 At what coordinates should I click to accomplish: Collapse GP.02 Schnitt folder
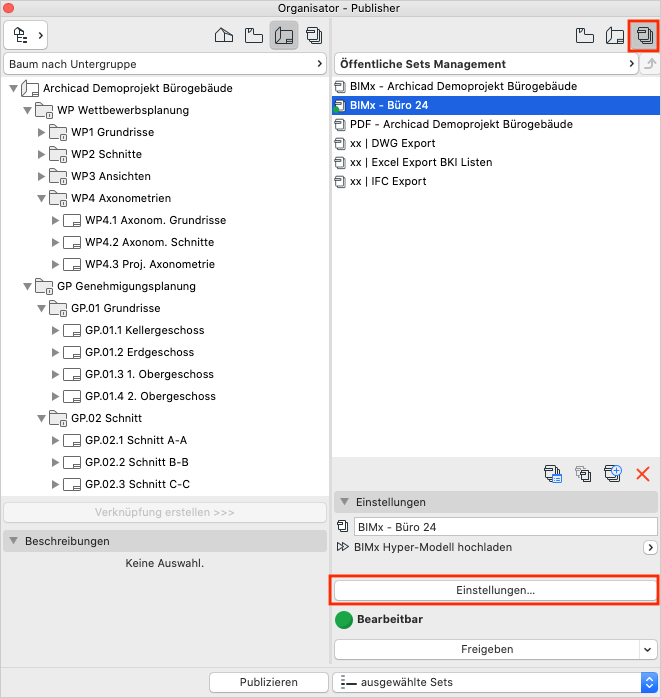tap(41, 418)
